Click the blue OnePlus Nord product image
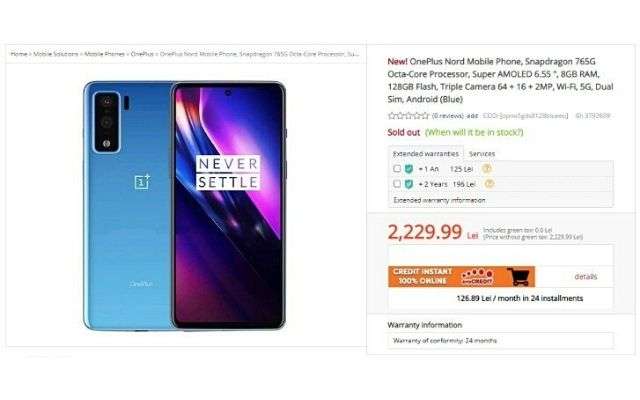 [x=184, y=206]
